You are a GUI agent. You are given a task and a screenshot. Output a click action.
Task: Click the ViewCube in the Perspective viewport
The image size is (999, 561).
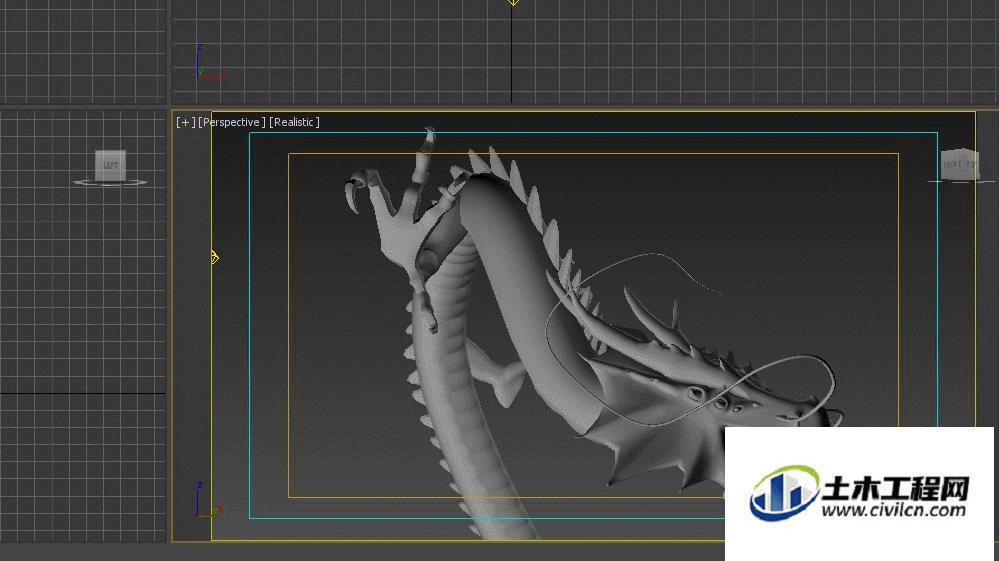(959, 164)
